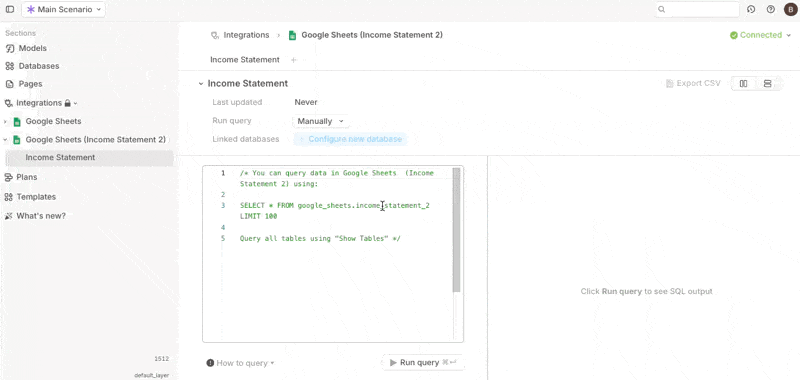Click the Pages sidebar icon

[9, 84]
